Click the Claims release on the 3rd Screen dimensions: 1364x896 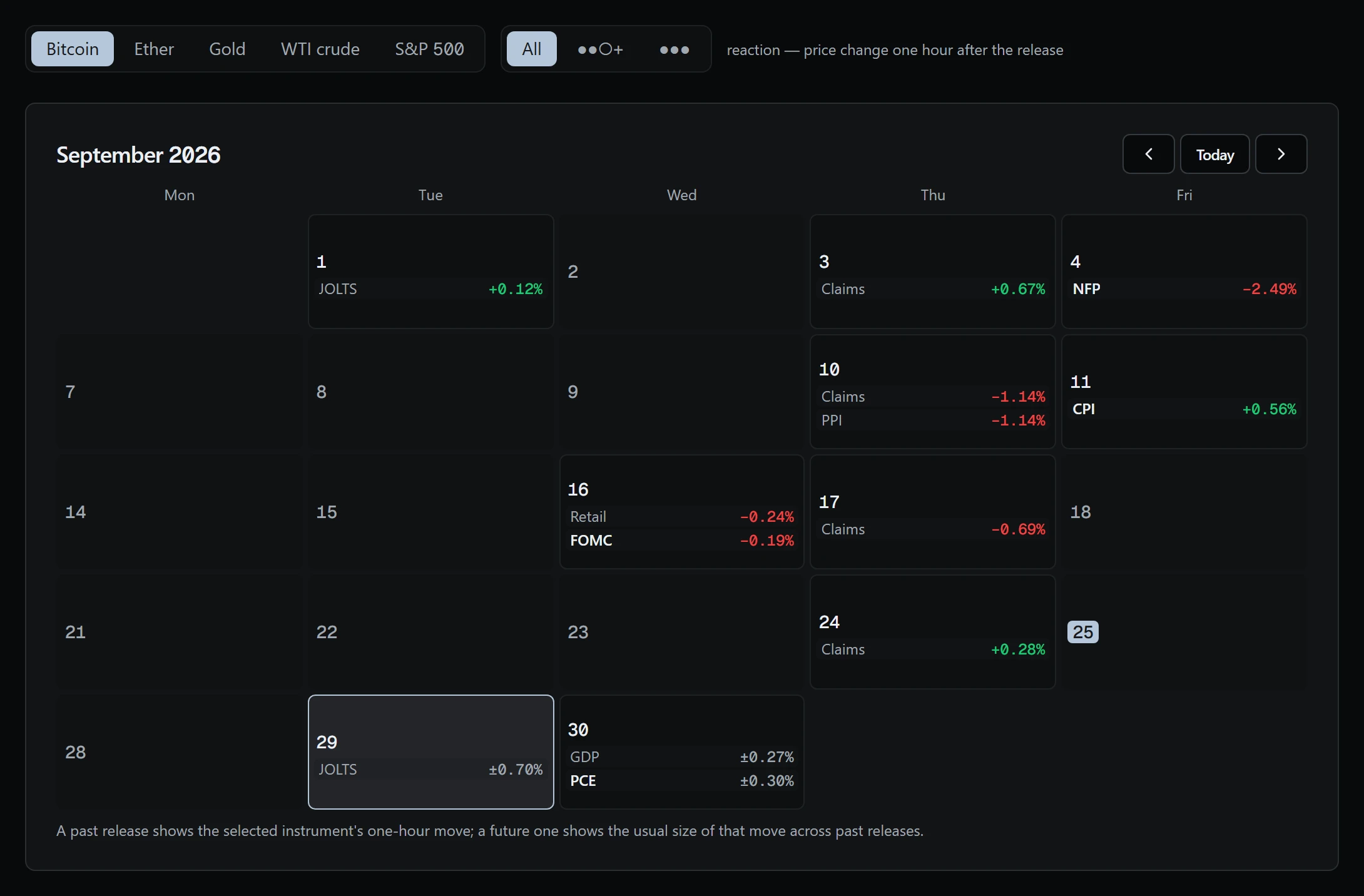pos(933,289)
